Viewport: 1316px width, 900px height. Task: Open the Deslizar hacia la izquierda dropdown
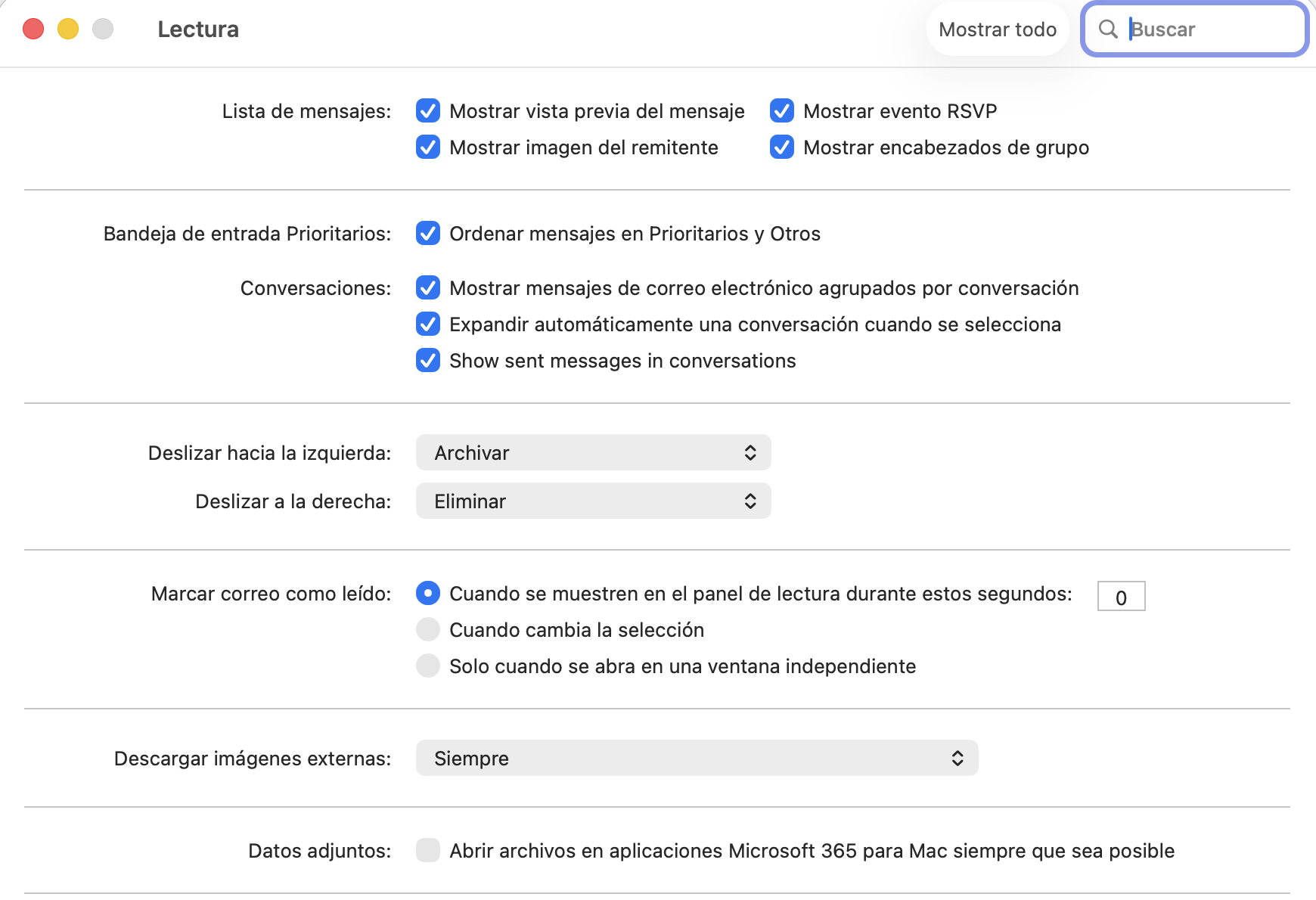tap(594, 452)
